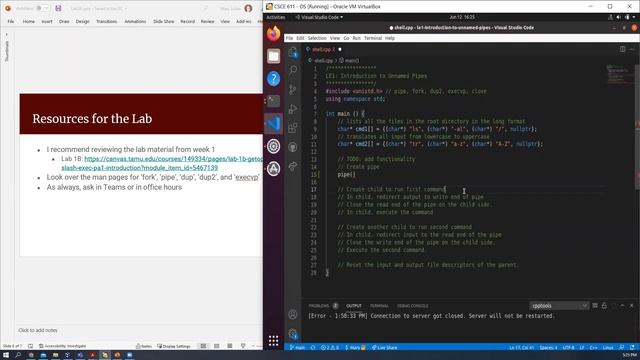Open VS Code Accounts icon
Screen dimensions: 640x360
293,314
